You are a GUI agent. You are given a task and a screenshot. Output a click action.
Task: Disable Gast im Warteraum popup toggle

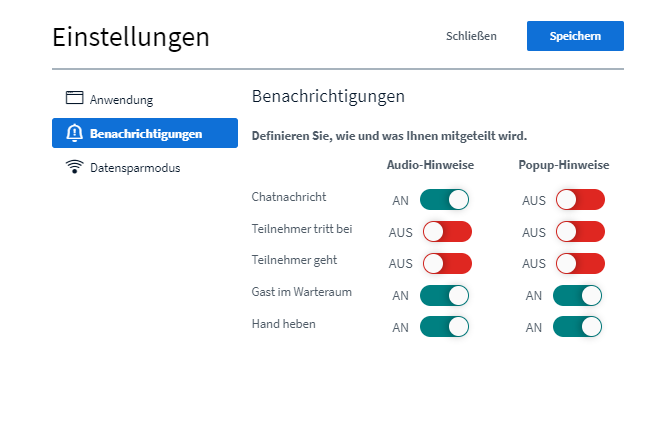(x=578, y=295)
